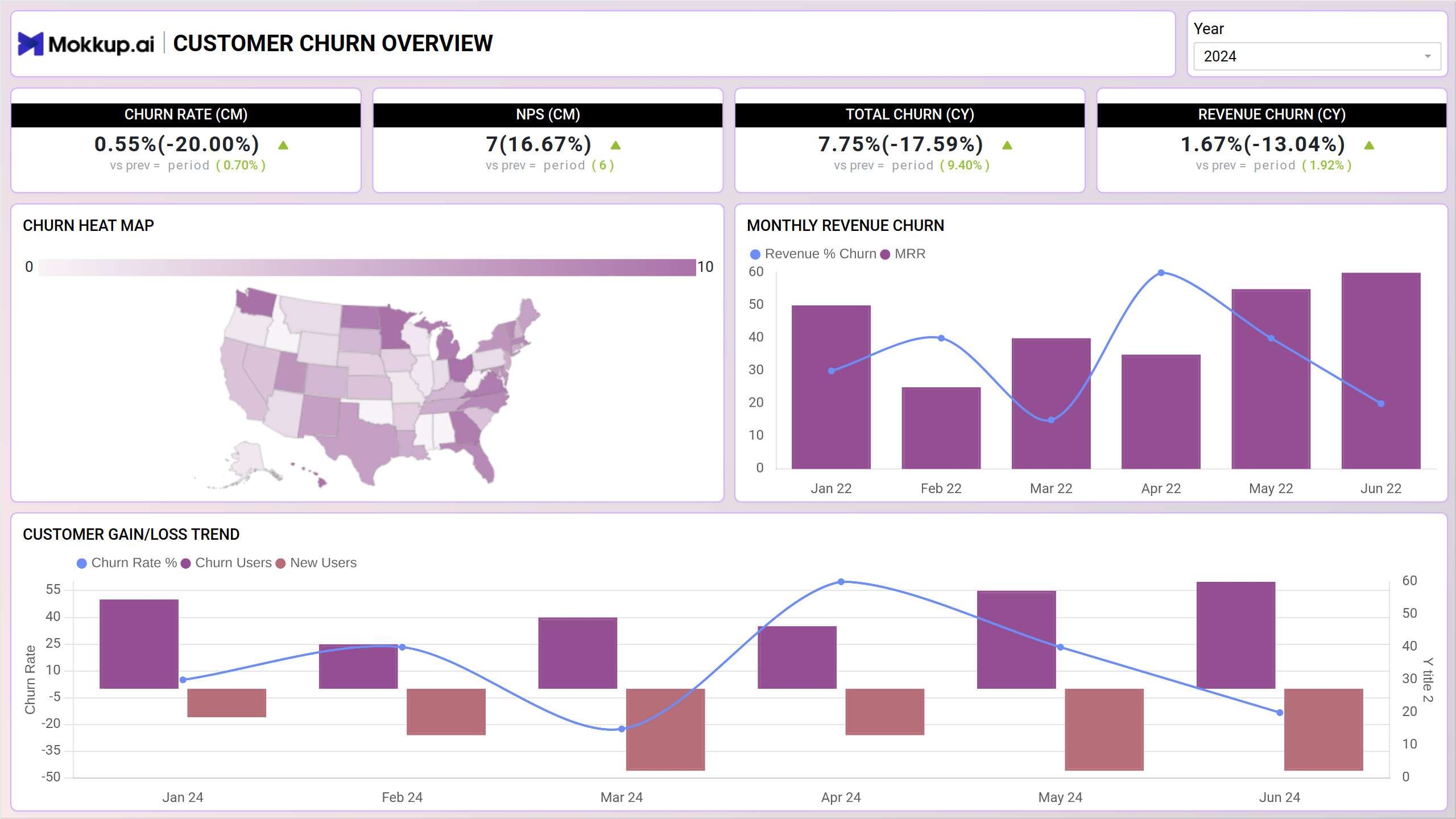Click the CUSTOMER CHURN OVERVIEW heading
Image resolution: width=1456 pixels, height=819 pixels.
[333, 44]
